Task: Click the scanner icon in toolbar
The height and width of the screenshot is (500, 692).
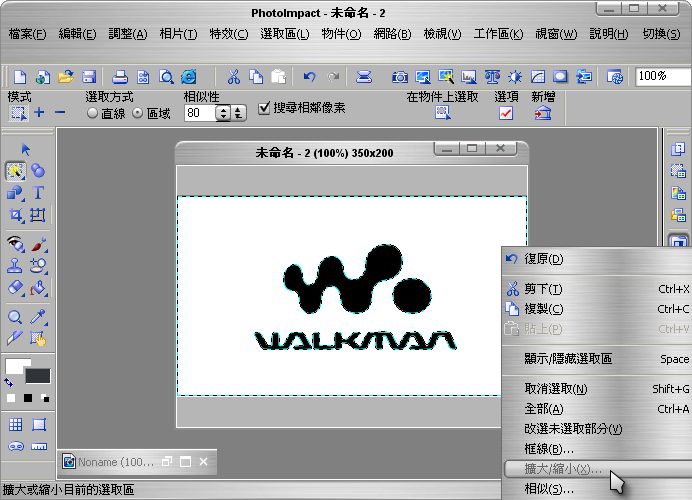Action: coord(364,77)
